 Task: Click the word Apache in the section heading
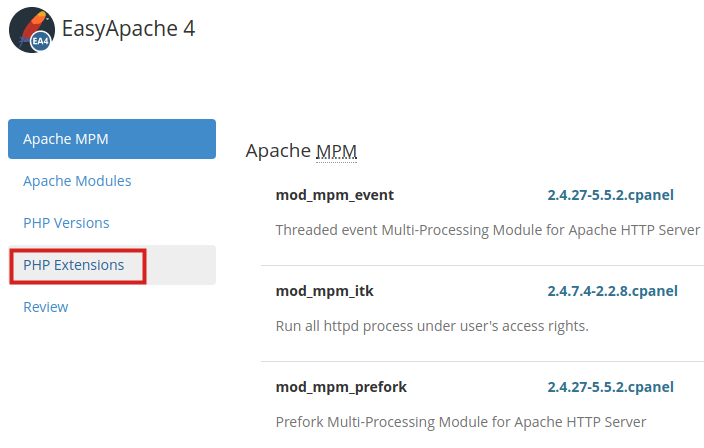(278, 152)
